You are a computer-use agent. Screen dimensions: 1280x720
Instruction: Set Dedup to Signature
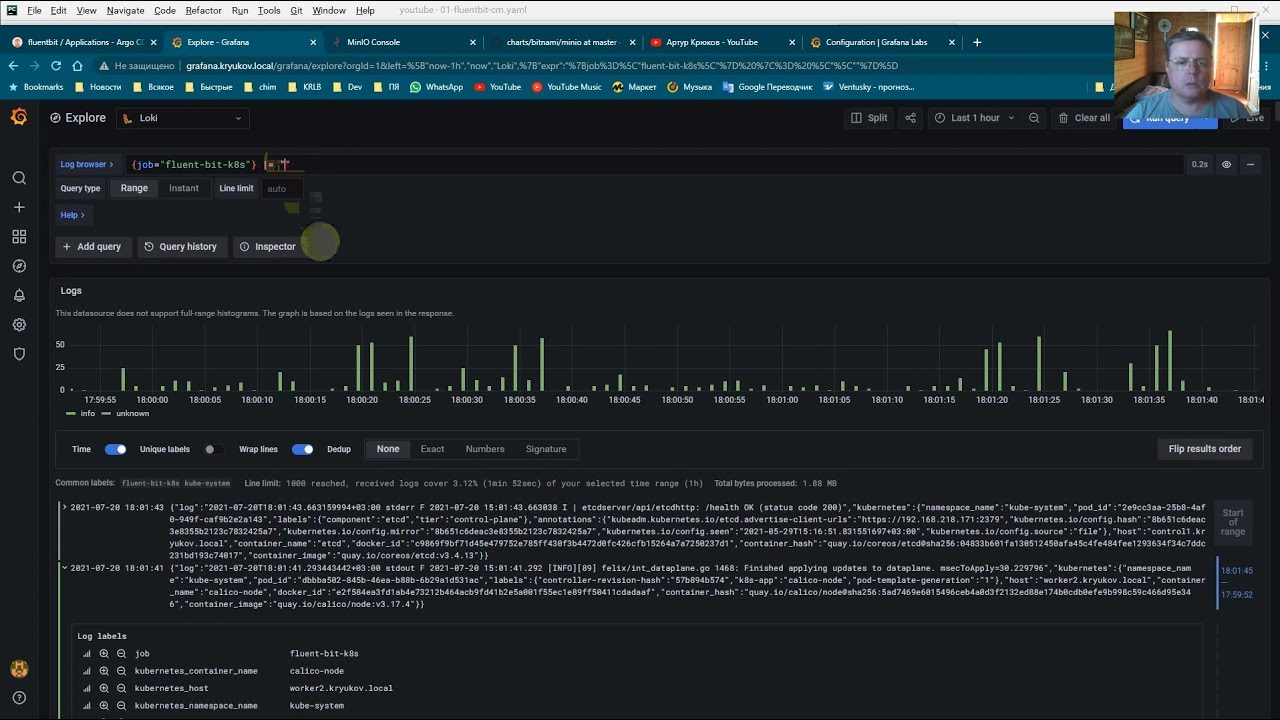(546, 449)
